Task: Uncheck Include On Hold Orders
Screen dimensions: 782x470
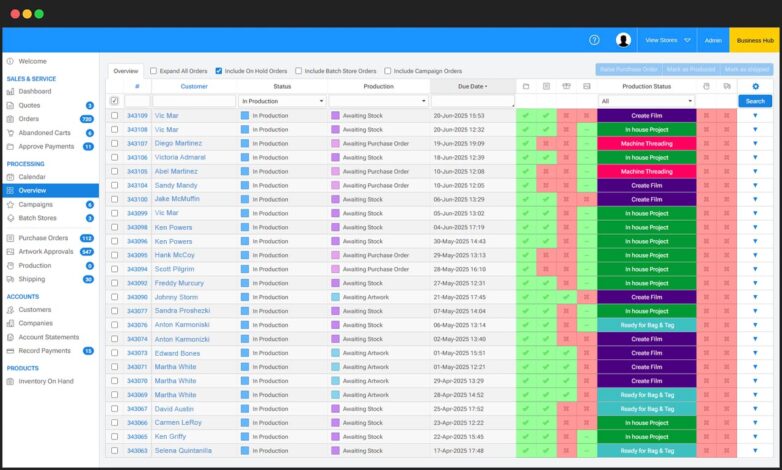Action: click(219, 71)
